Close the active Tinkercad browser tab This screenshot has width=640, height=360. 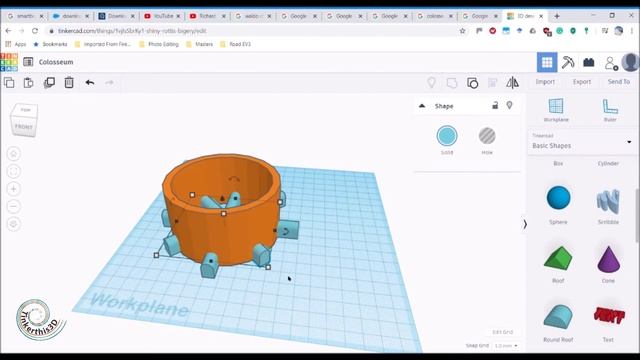click(x=541, y=16)
